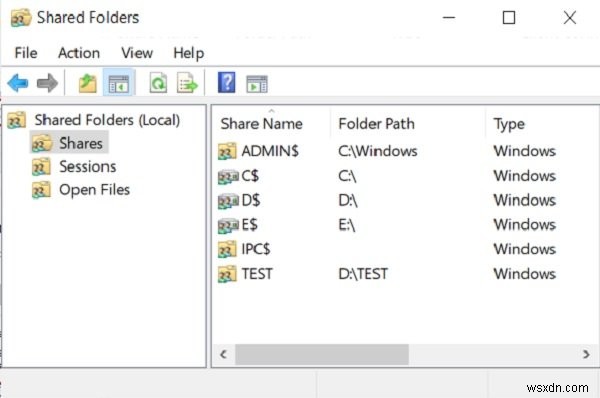Click the Refresh toolbar icon
The image size is (600, 398).
pyautogui.click(x=158, y=83)
